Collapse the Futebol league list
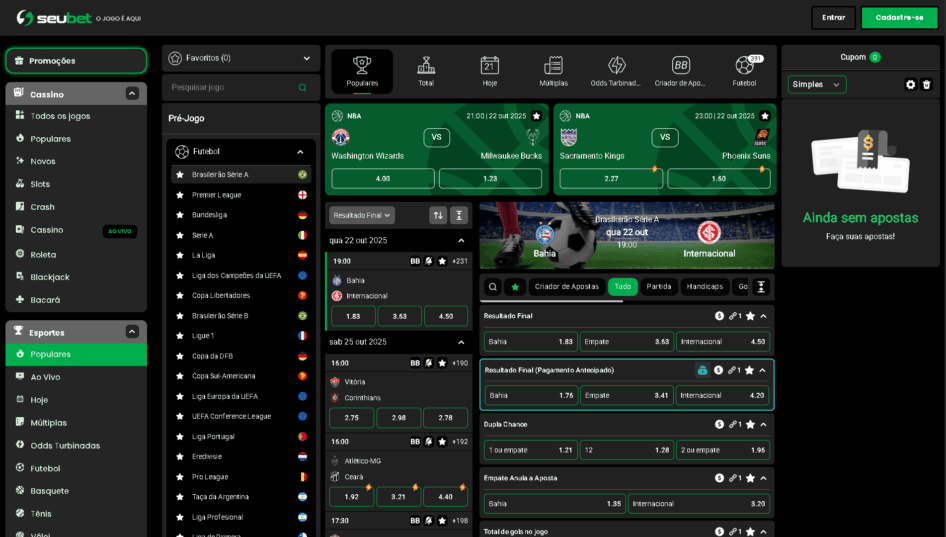Image resolution: width=946 pixels, height=537 pixels. click(x=300, y=152)
